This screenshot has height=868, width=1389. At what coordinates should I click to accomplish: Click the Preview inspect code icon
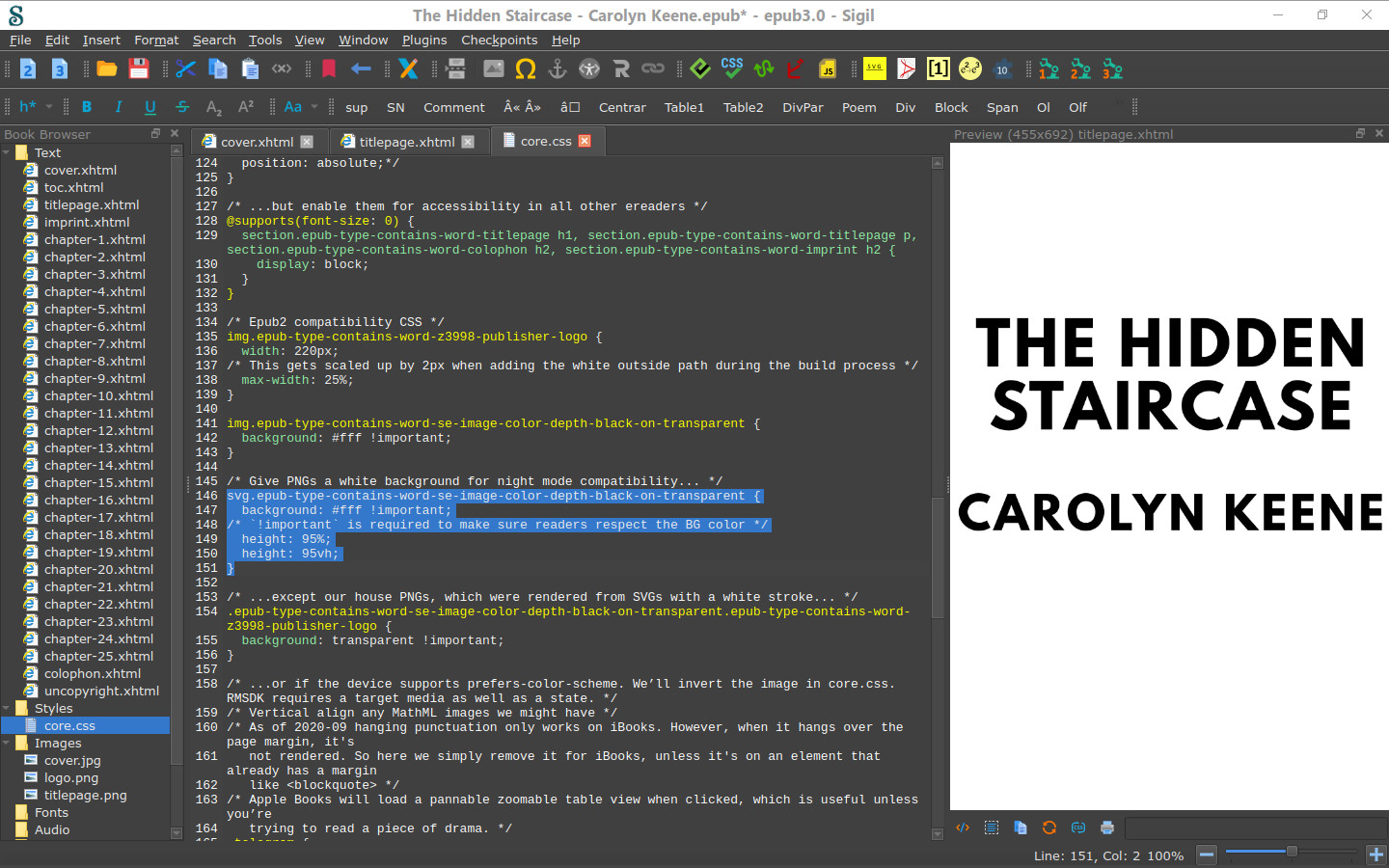(963, 827)
